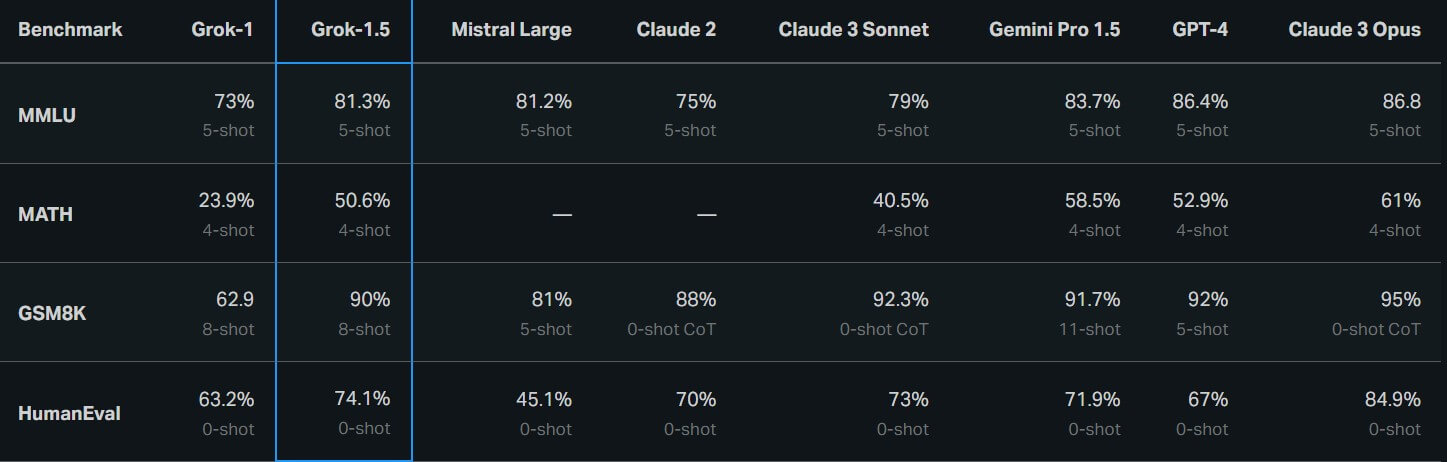
Task: Click Mistral Large's 45.1% HumanEval score
Action: point(545,399)
